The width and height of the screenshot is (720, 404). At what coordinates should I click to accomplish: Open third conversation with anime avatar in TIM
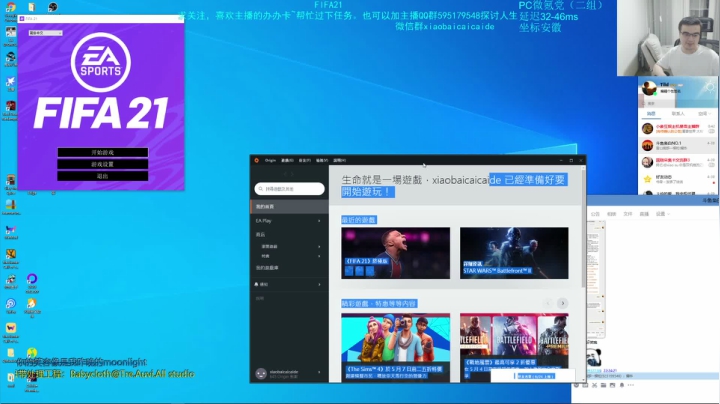(677, 163)
